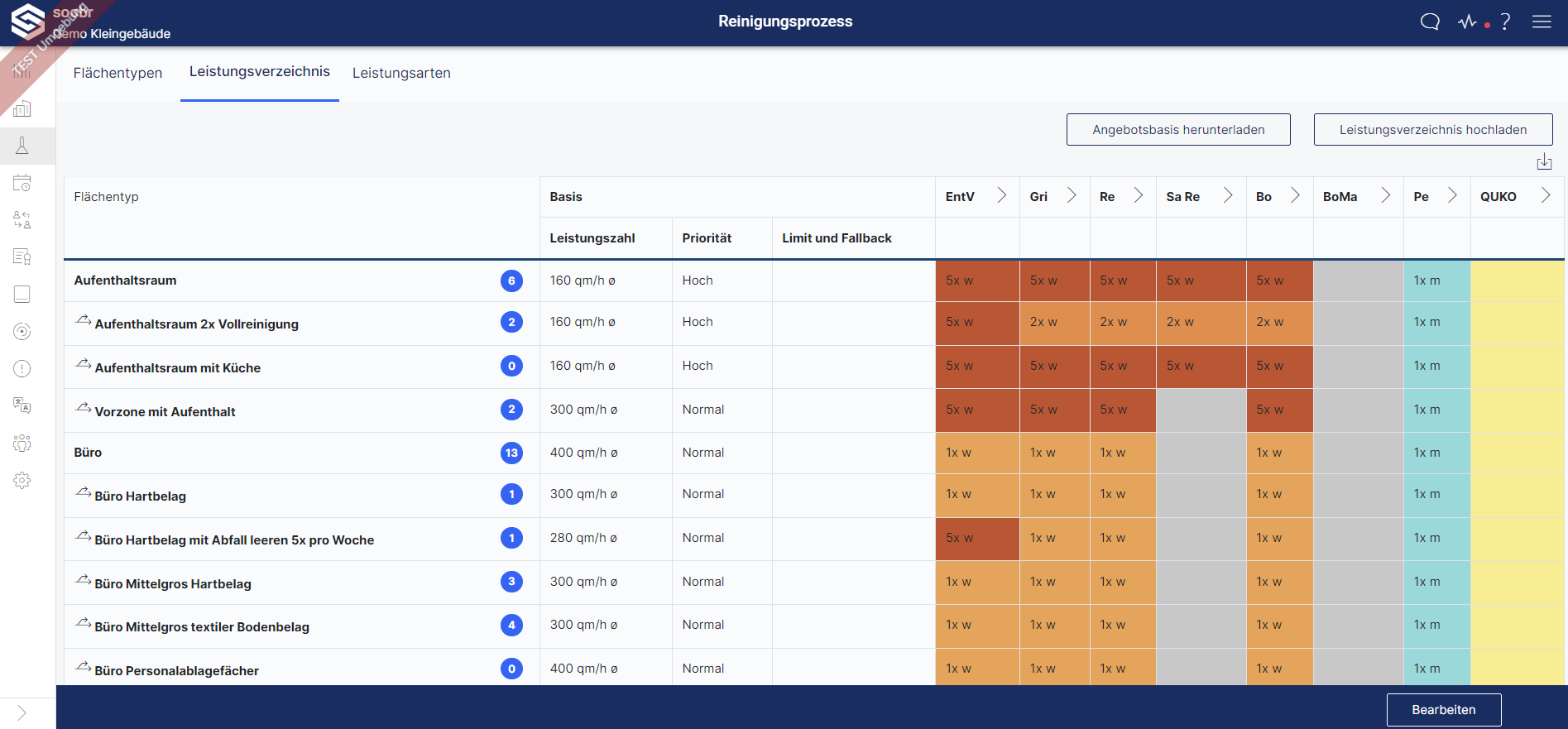The height and width of the screenshot is (729, 1568).
Task: Expand the sidebar with bottom arrow
Action: tap(22, 712)
